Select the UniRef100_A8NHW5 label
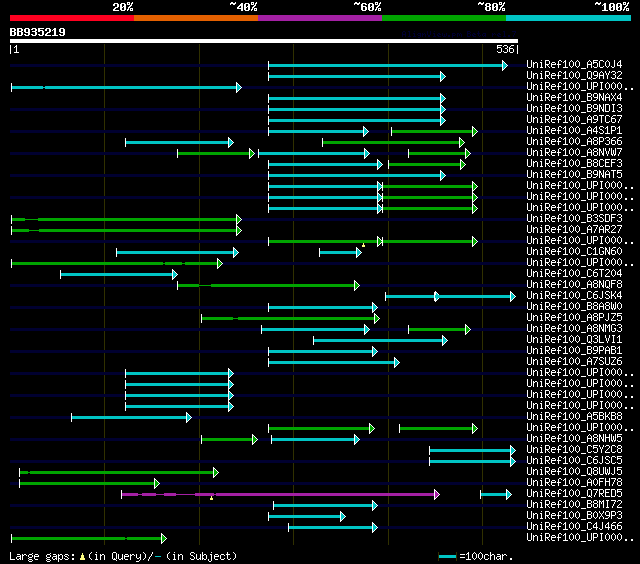The image size is (640, 564). point(574,439)
